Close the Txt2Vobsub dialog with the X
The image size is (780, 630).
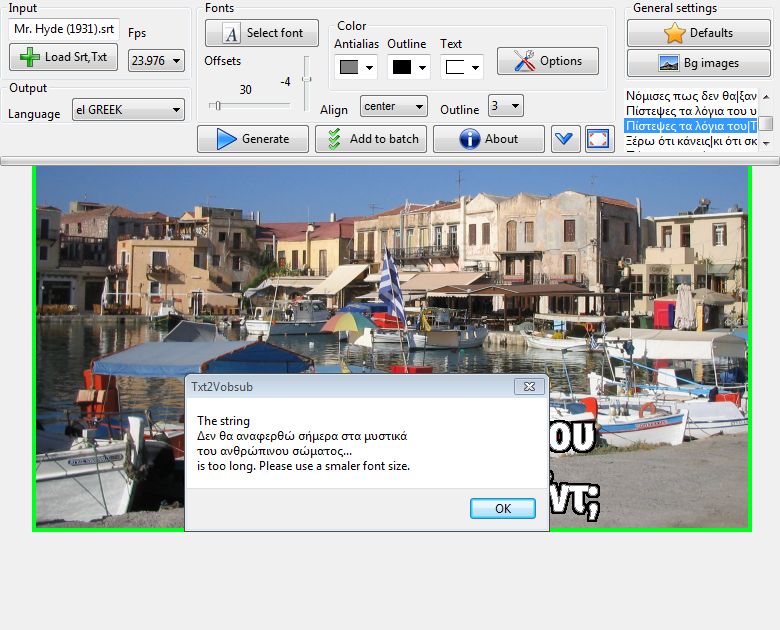click(x=529, y=387)
